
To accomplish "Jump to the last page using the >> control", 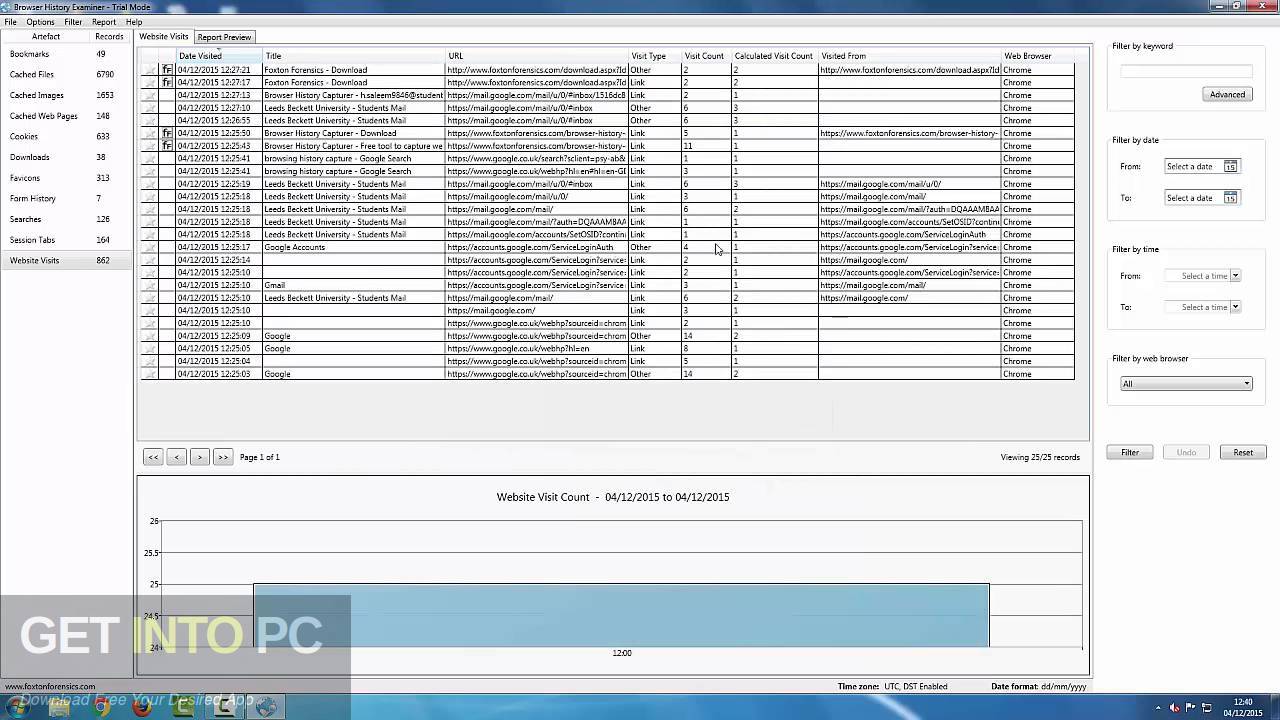I will [x=222, y=457].
